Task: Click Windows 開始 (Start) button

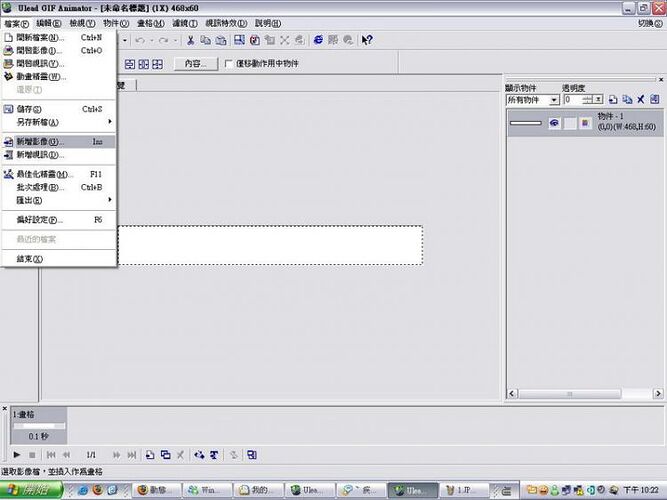Action: pyautogui.click(x=31, y=490)
